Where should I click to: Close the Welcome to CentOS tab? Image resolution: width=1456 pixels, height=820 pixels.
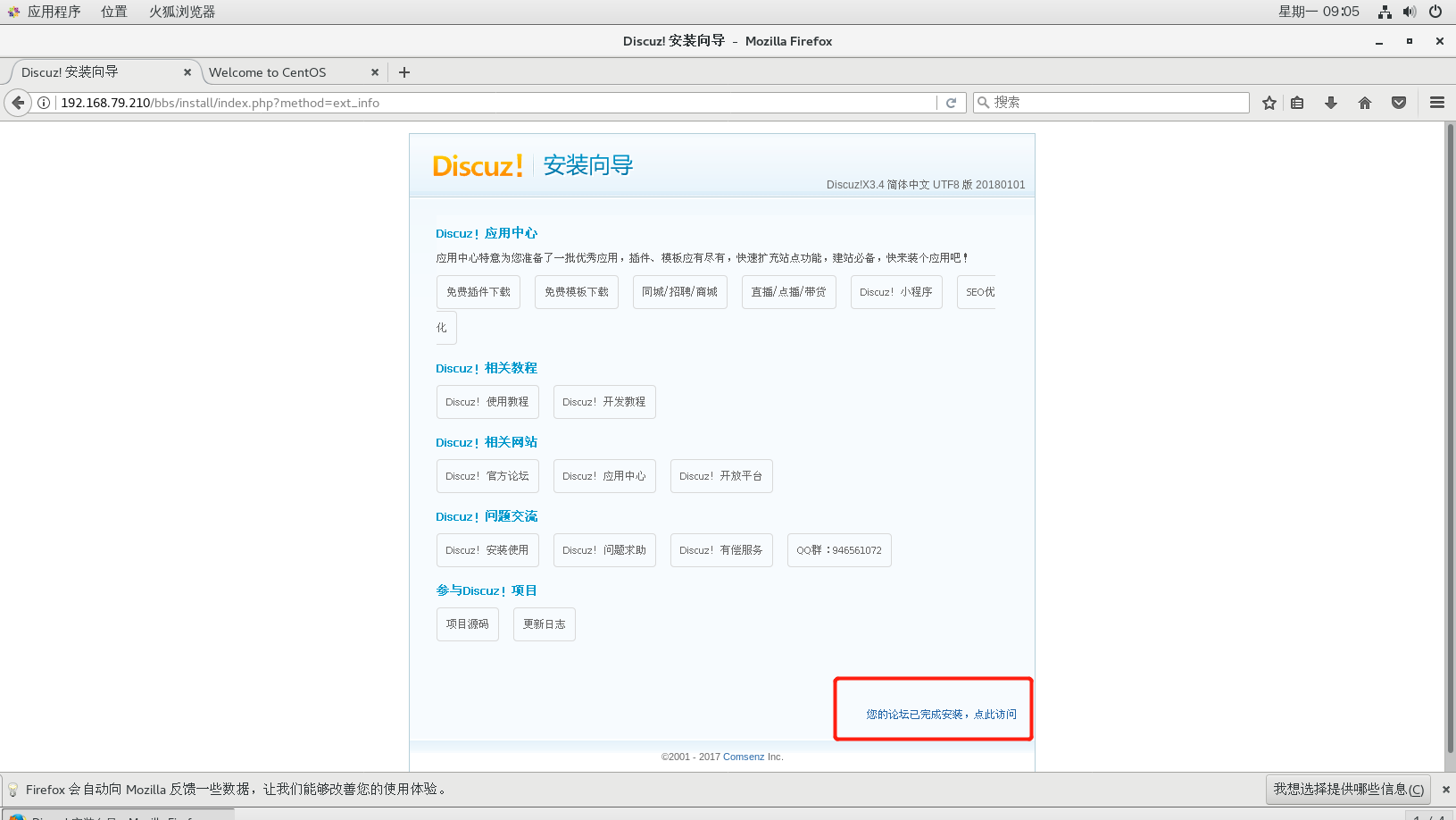tap(375, 72)
